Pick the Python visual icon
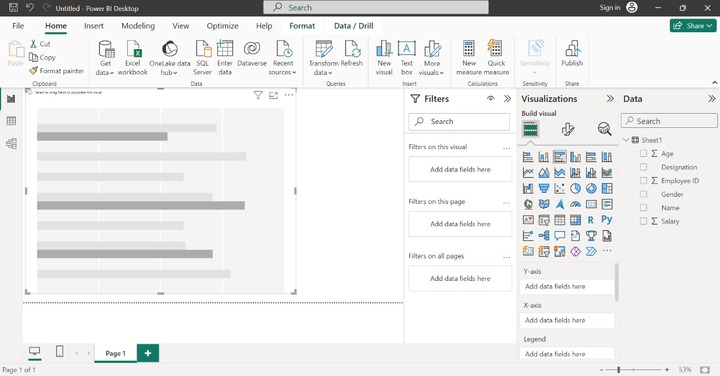The width and height of the screenshot is (720, 376). [607, 220]
